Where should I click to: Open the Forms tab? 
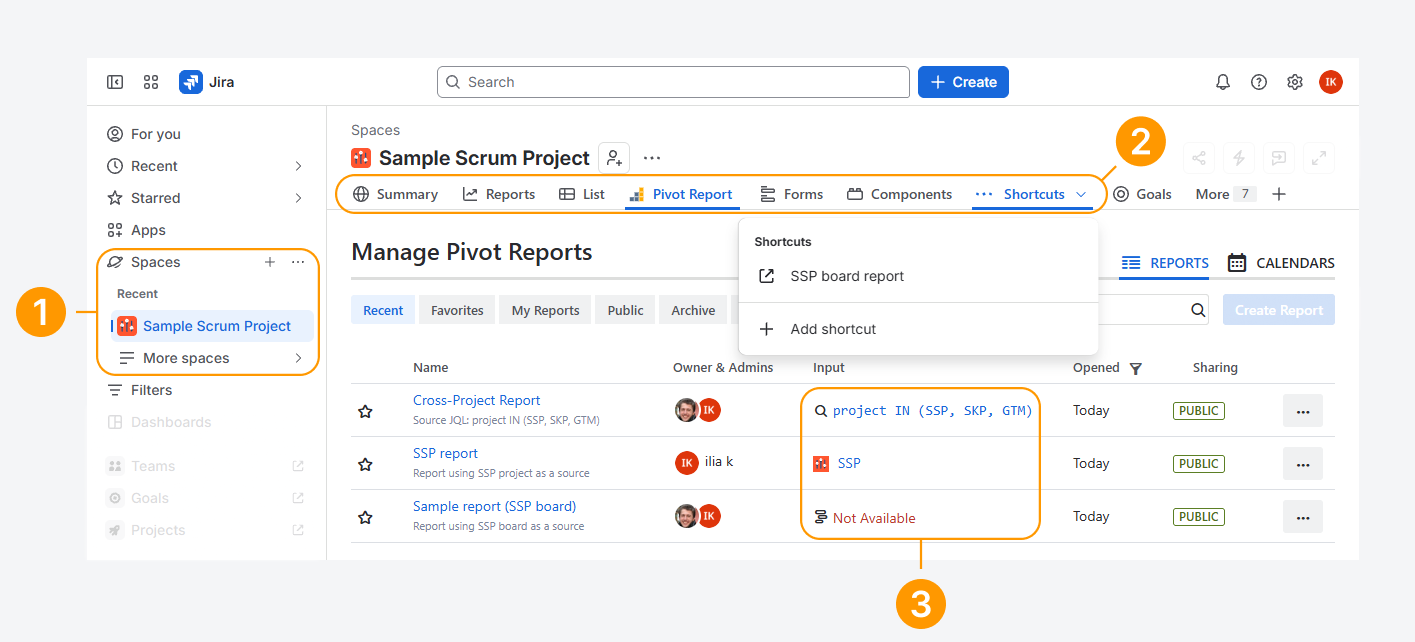(792, 194)
